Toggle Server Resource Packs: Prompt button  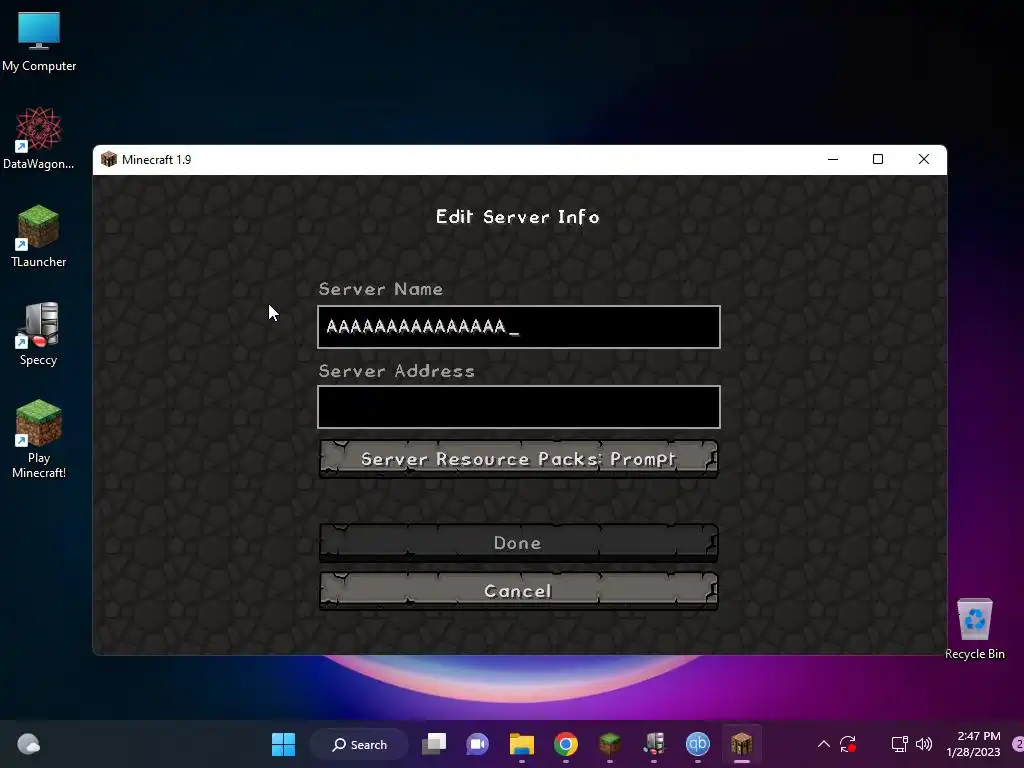(519, 458)
